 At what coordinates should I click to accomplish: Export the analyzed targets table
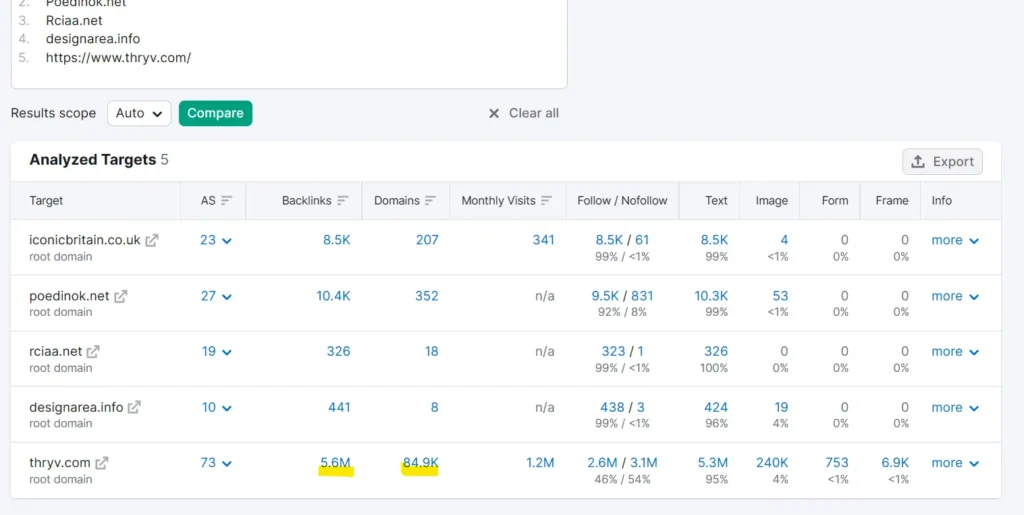(x=942, y=162)
